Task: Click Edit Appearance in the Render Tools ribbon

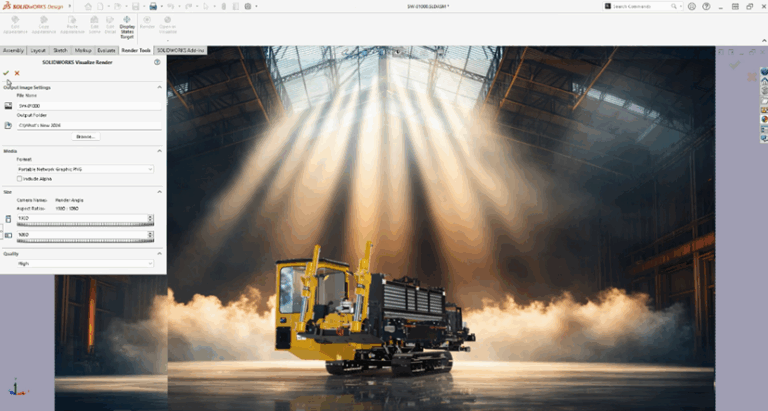Action: (x=15, y=25)
